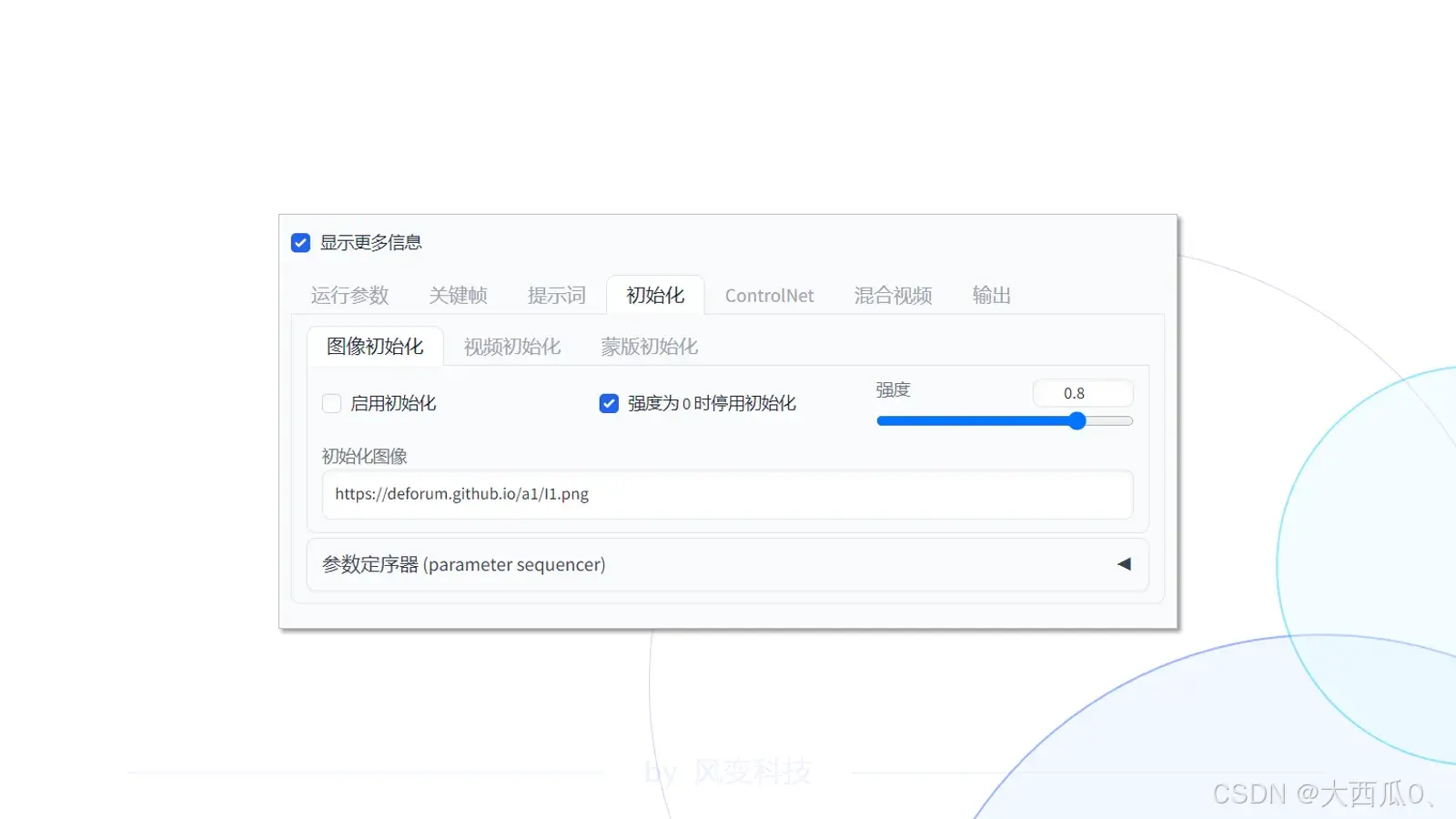Enable the 启用初始化 checkbox

pos(331,403)
